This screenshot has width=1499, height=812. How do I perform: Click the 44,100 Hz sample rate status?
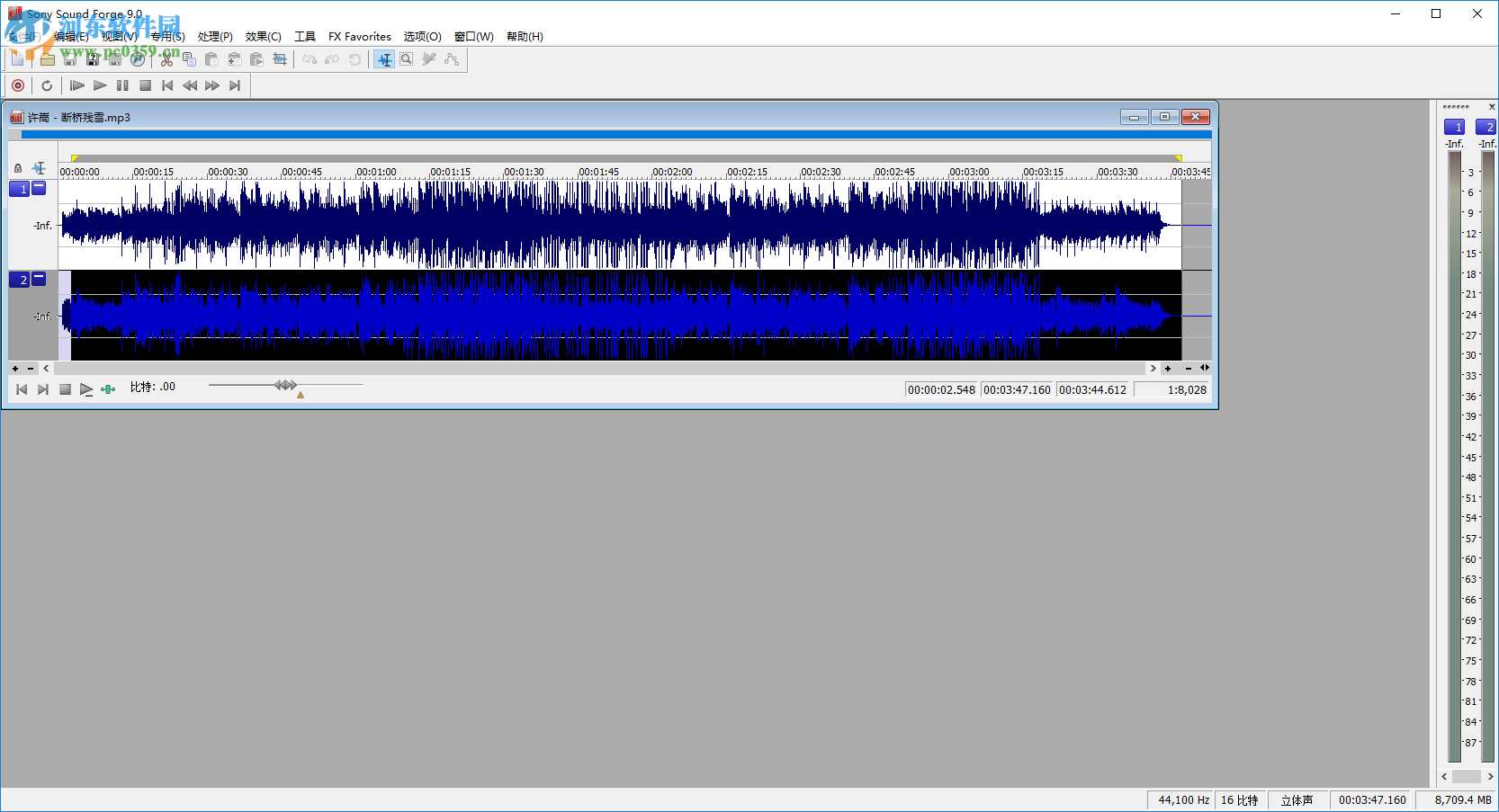(1182, 799)
